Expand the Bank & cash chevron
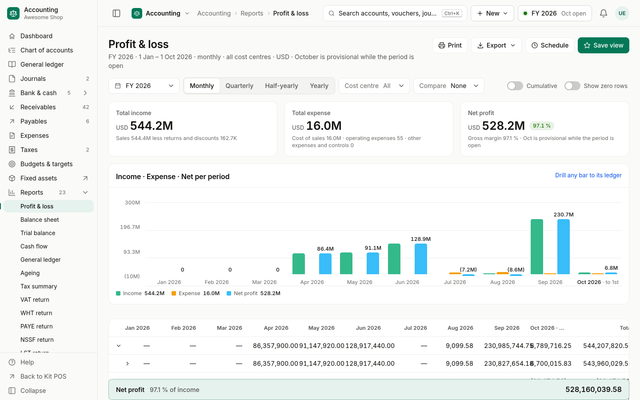Screen dimensions: 640x400 85,93
